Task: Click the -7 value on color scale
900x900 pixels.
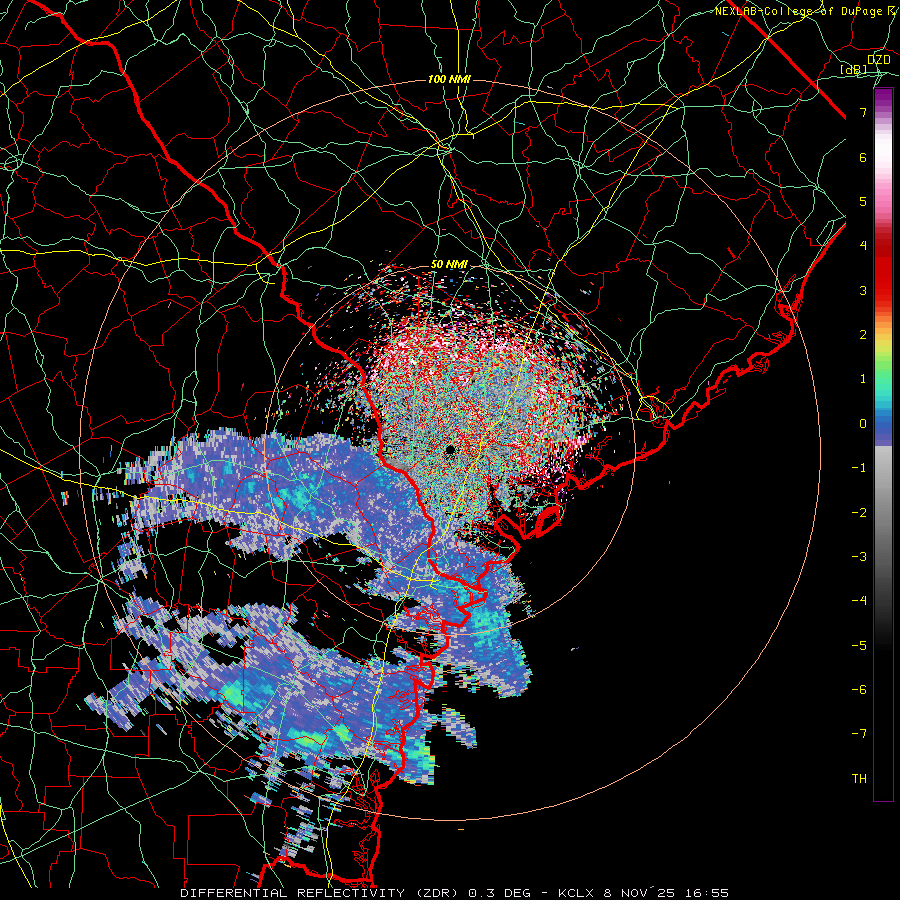Action: [x=859, y=734]
